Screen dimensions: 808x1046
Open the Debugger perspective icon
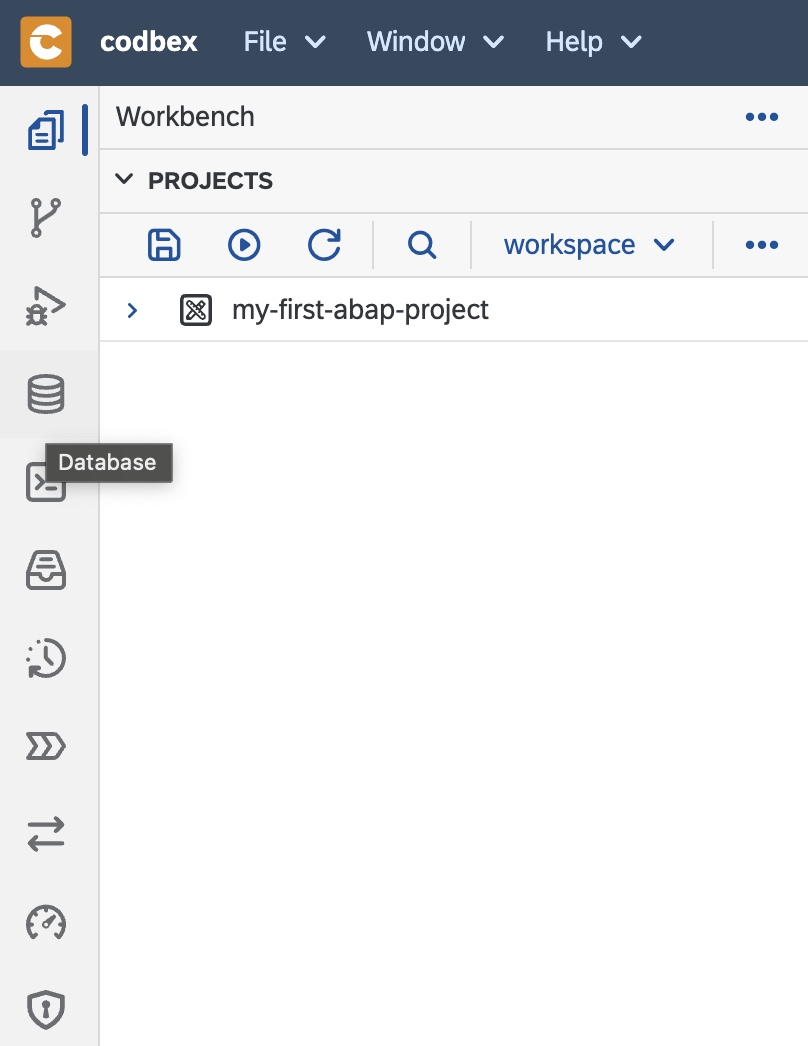46,306
